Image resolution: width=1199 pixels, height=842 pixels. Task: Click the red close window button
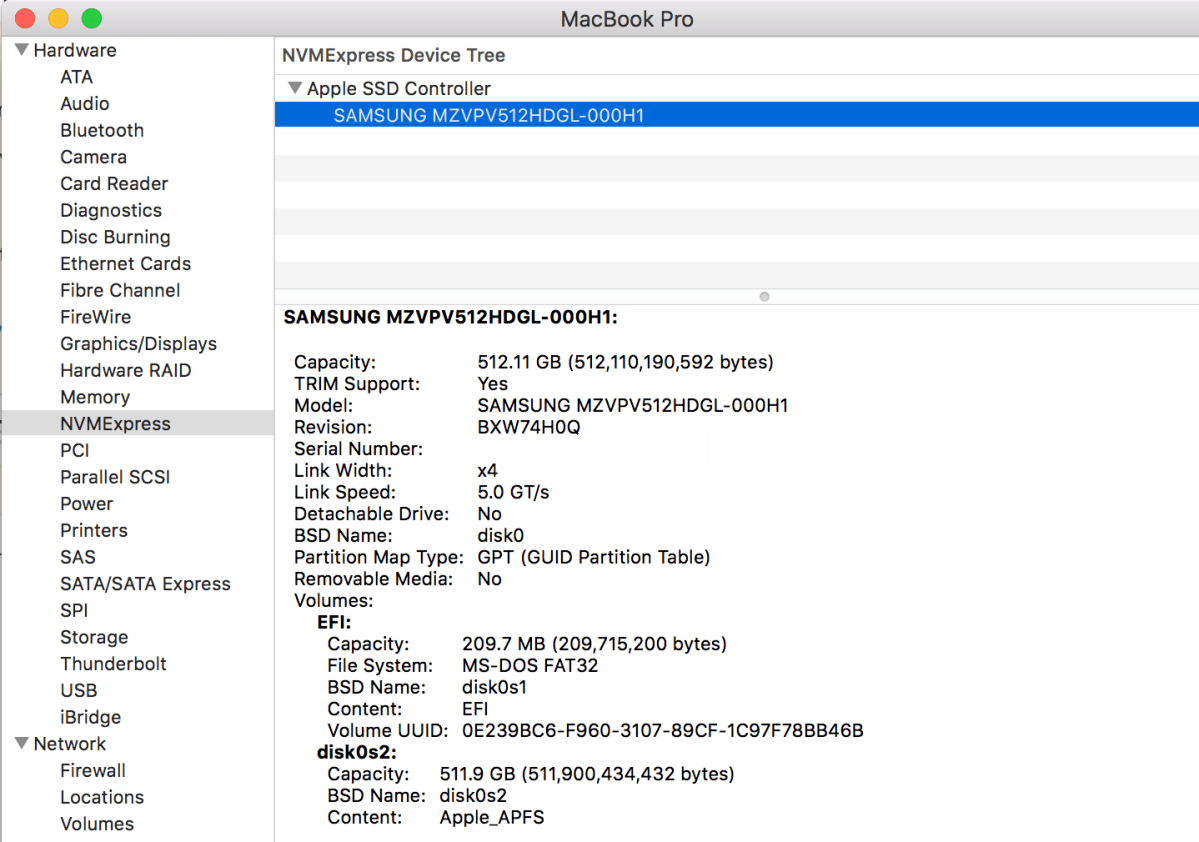[x=25, y=18]
